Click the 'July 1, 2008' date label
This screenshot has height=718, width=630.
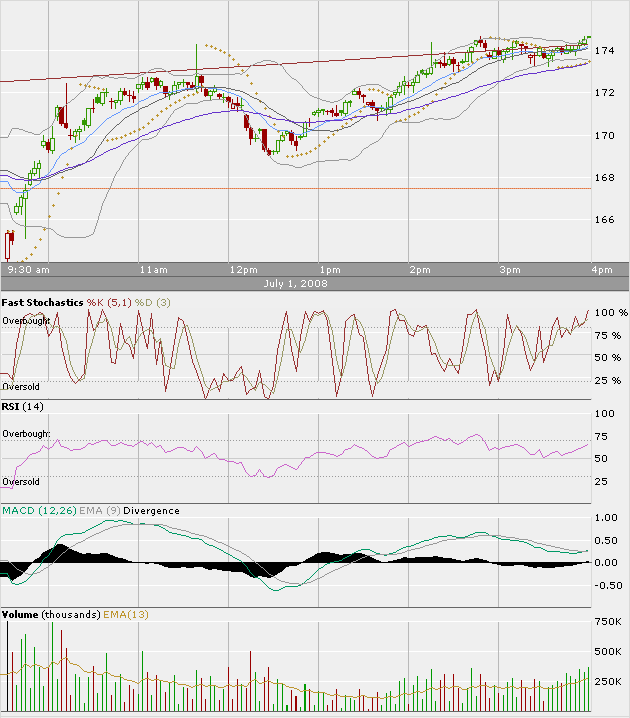pos(295,283)
